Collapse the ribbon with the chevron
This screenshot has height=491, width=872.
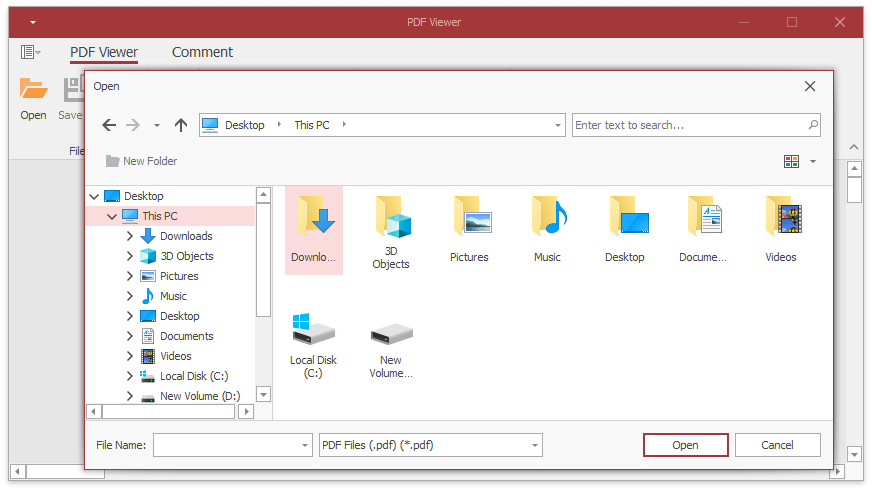[854, 147]
